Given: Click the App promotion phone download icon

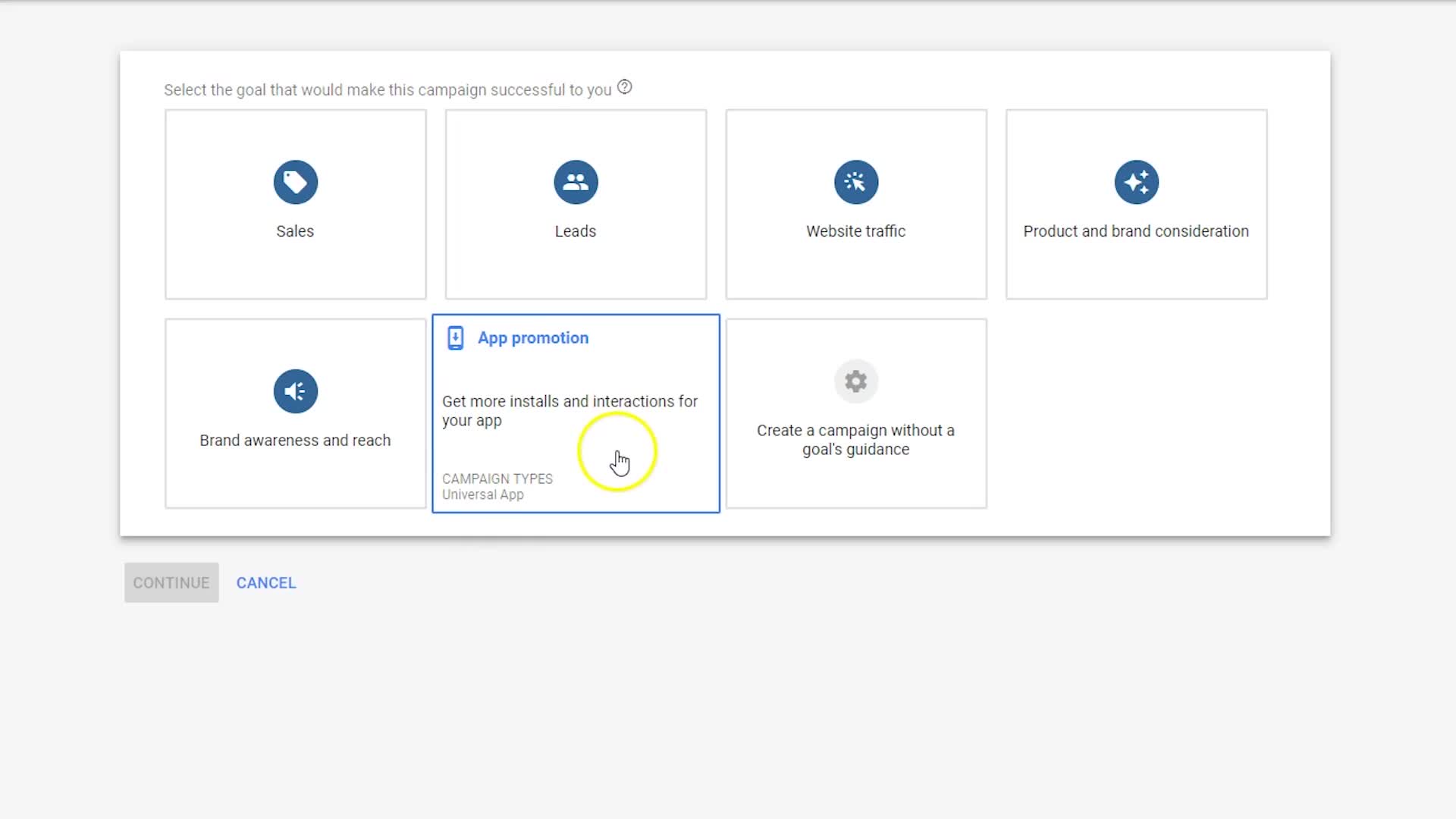Looking at the screenshot, I should 455,338.
